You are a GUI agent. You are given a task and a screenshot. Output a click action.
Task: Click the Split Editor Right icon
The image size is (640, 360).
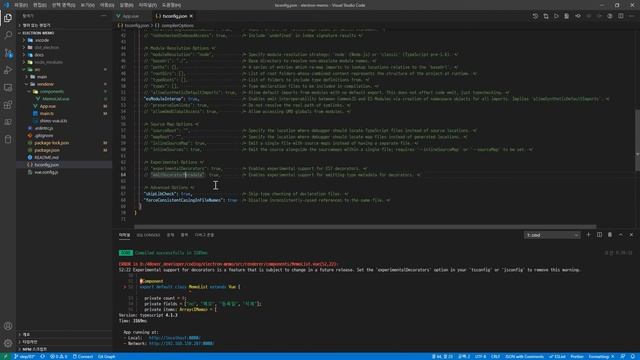(x=621, y=16)
